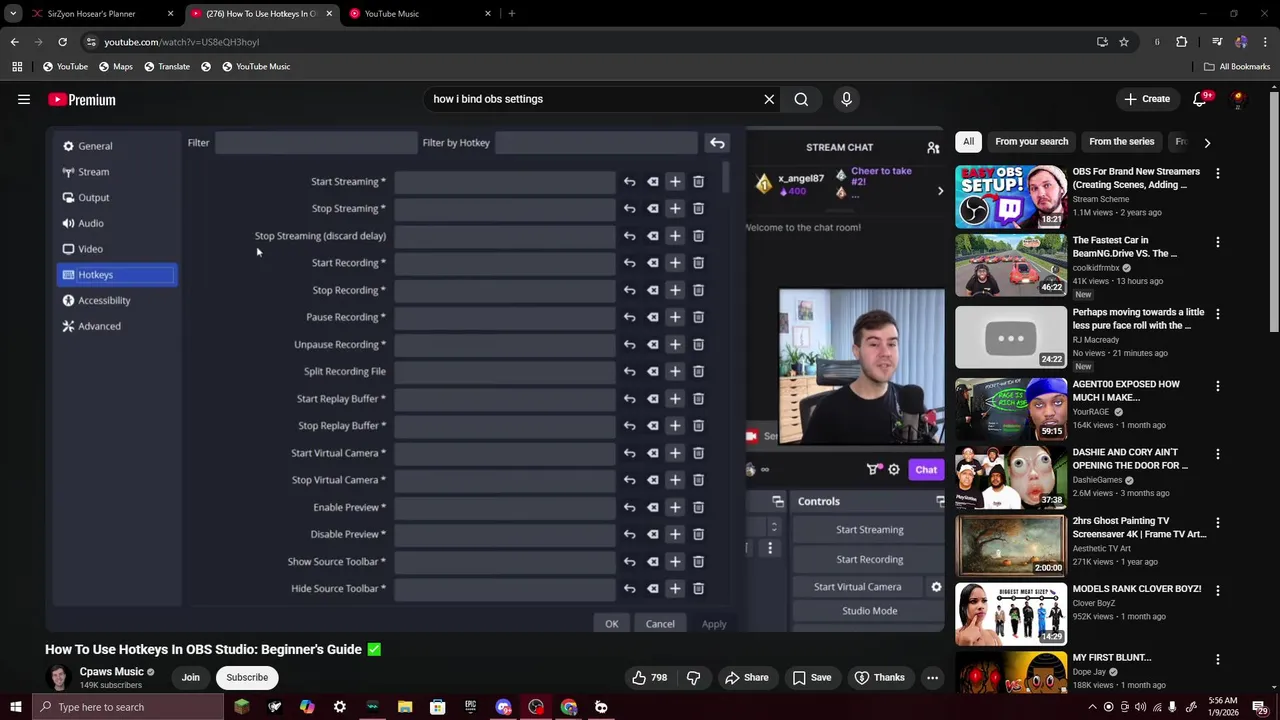Click the URL address bar
Viewport: 1280px width, 720px height.
pyautogui.click(x=590, y=42)
